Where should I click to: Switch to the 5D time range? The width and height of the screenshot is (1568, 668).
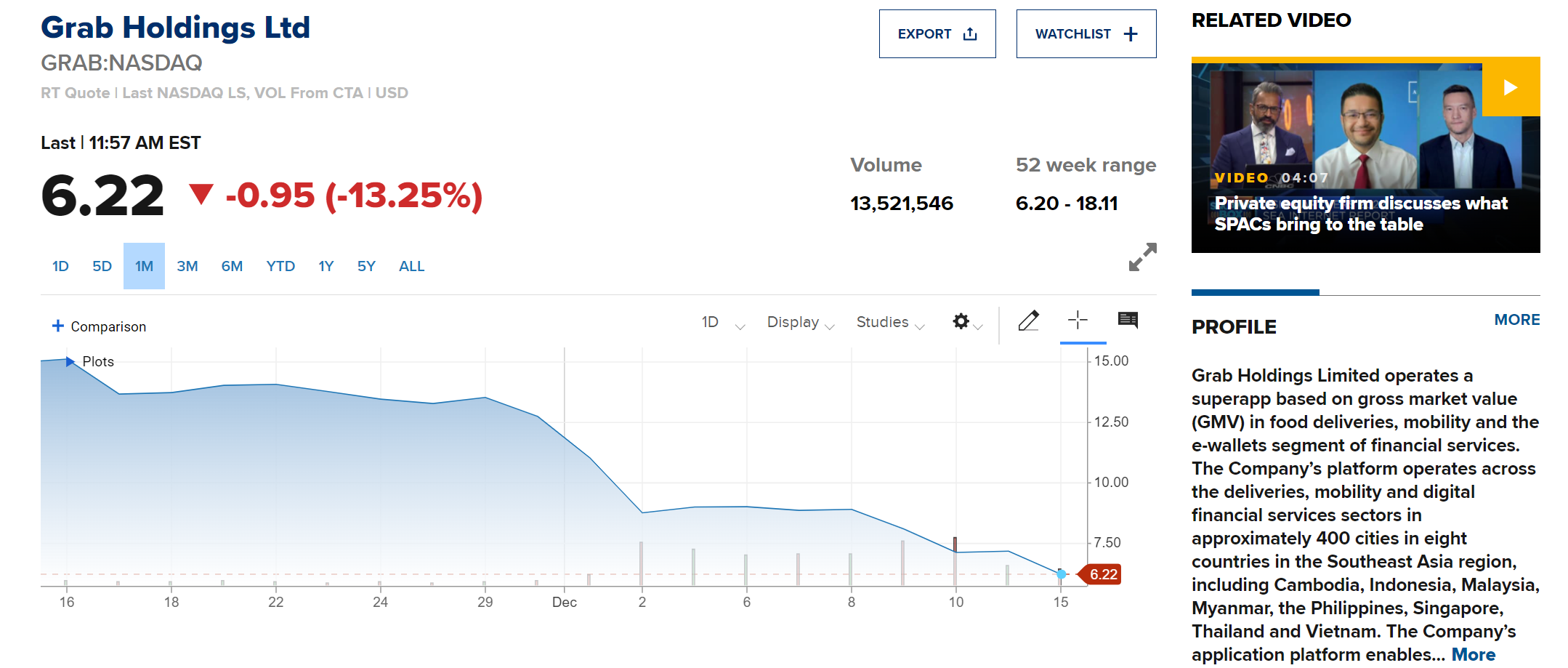click(102, 266)
